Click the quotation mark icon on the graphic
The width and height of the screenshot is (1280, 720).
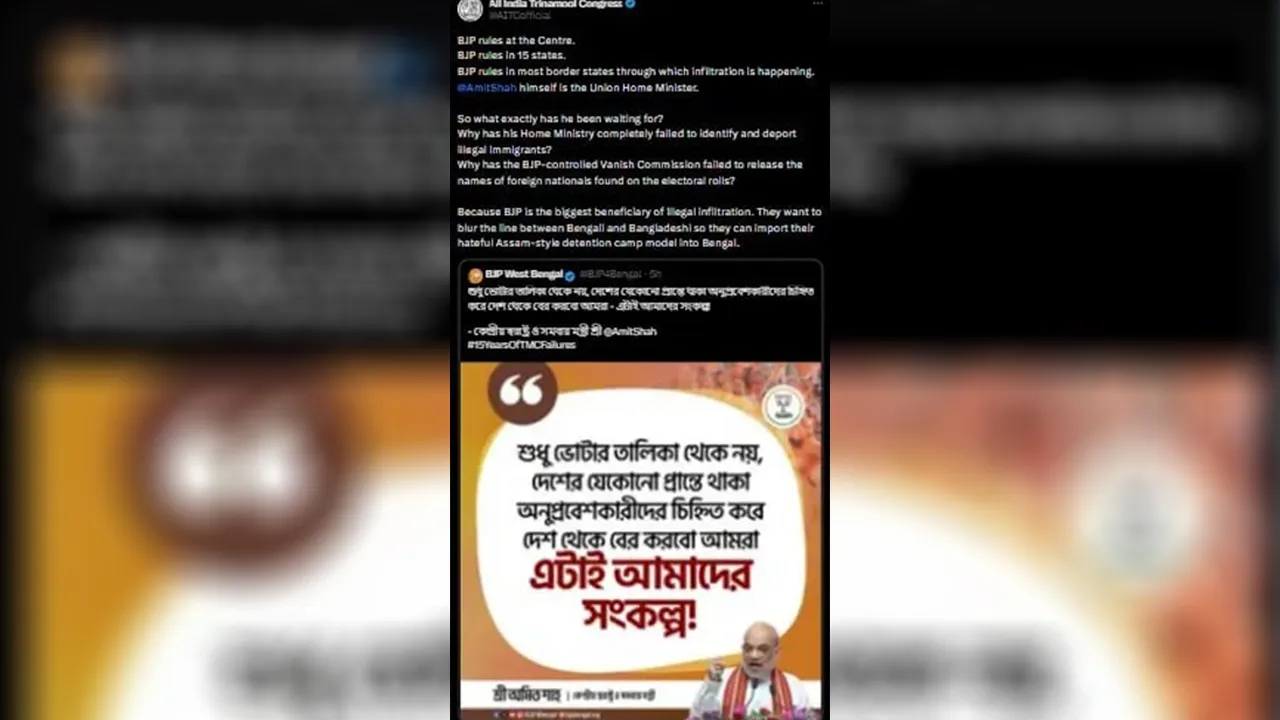coord(522,390)
